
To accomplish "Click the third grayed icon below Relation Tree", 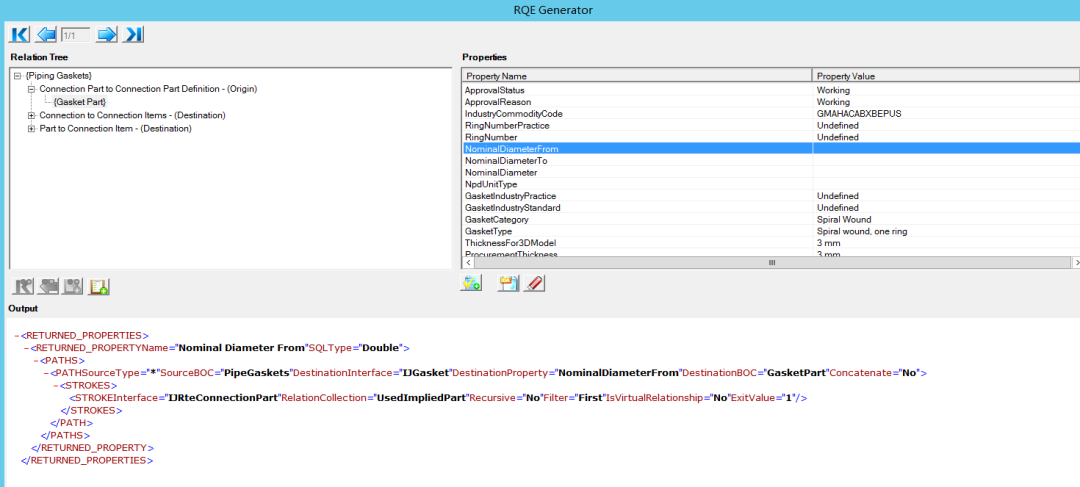I will click(73, 287).
